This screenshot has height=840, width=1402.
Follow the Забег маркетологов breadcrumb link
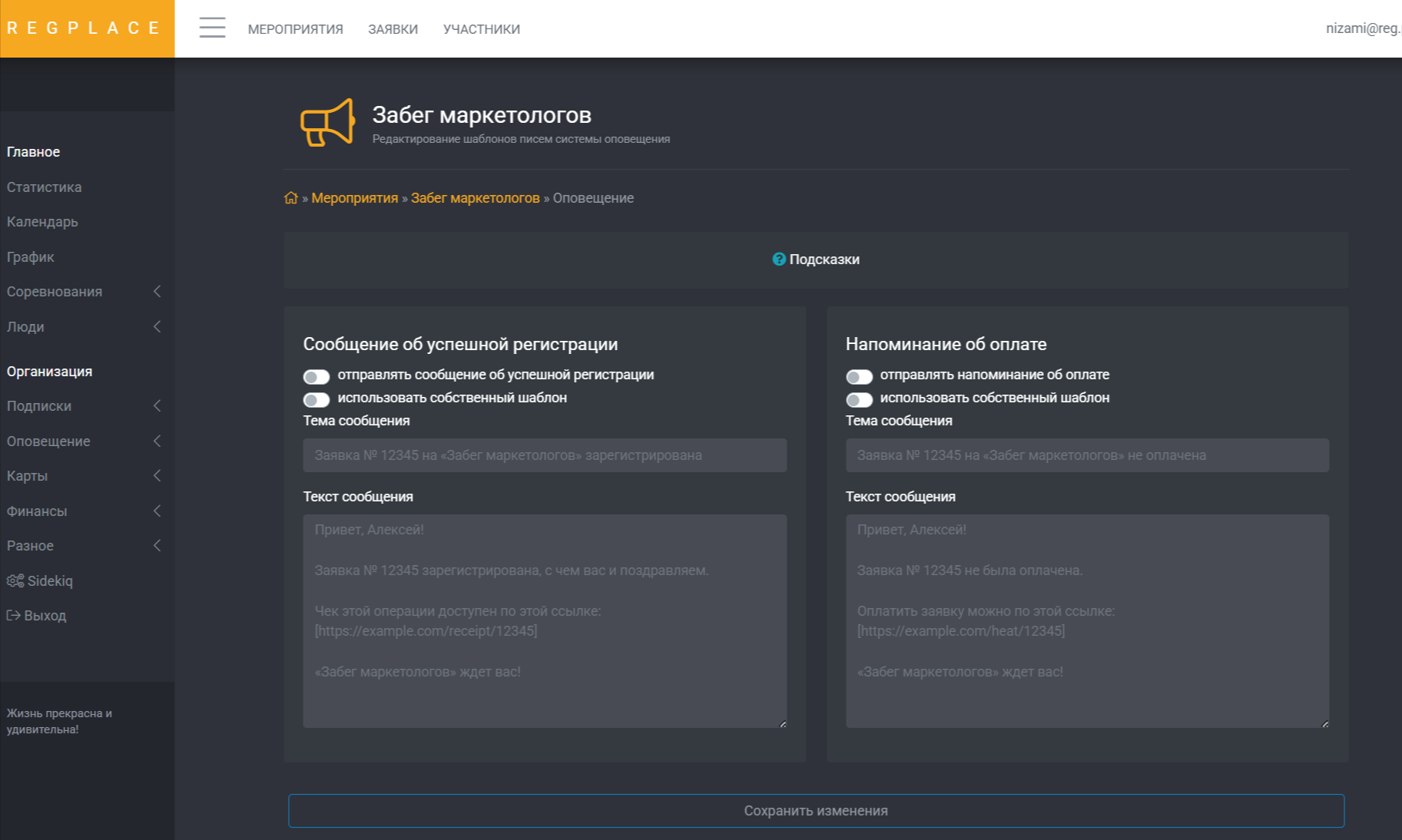(x=475, y=197)
